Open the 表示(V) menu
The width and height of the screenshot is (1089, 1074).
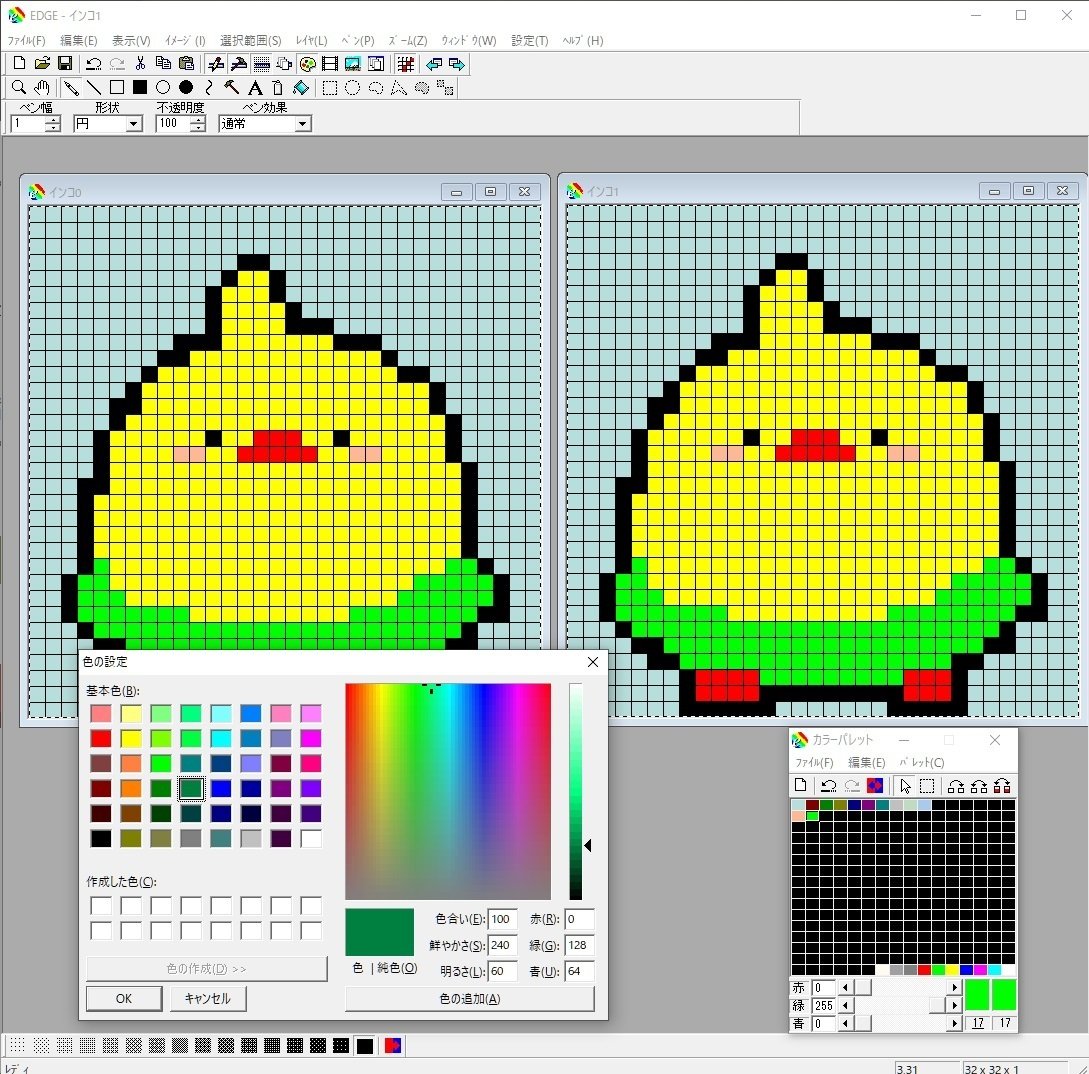pyautogui.click(x=131, y=40)
